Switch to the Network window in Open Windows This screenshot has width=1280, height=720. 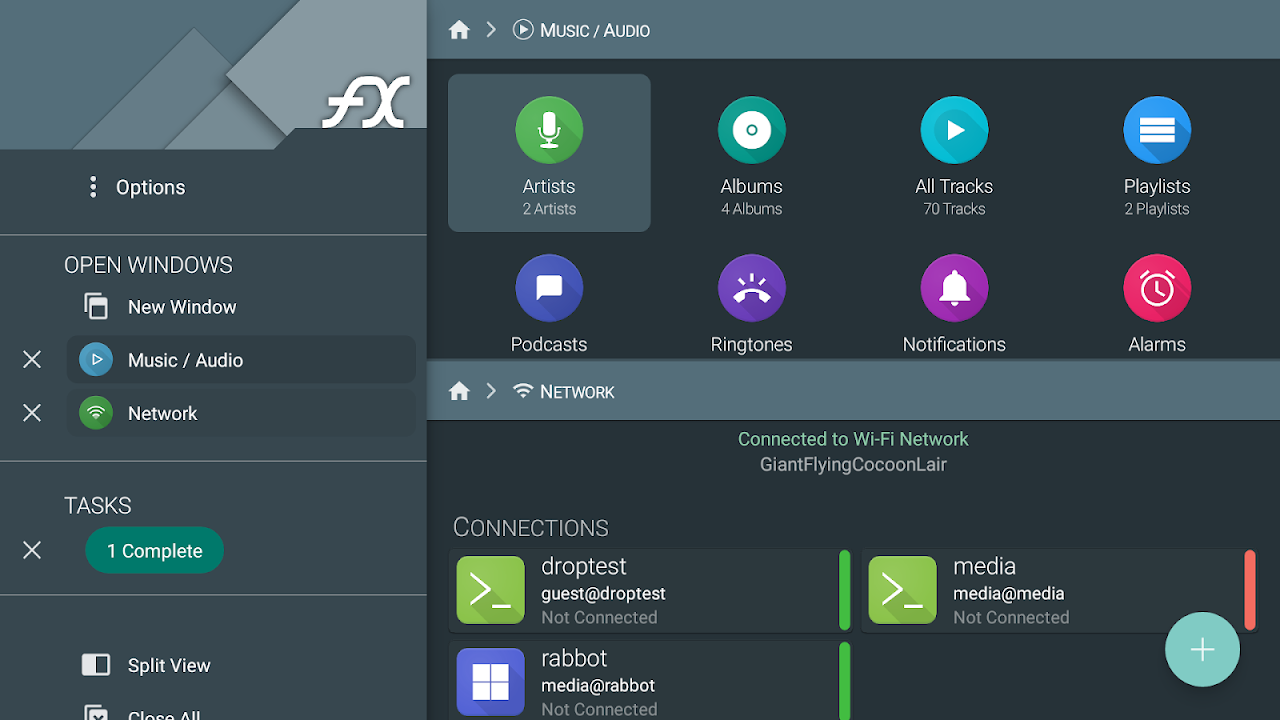point(240,412)
